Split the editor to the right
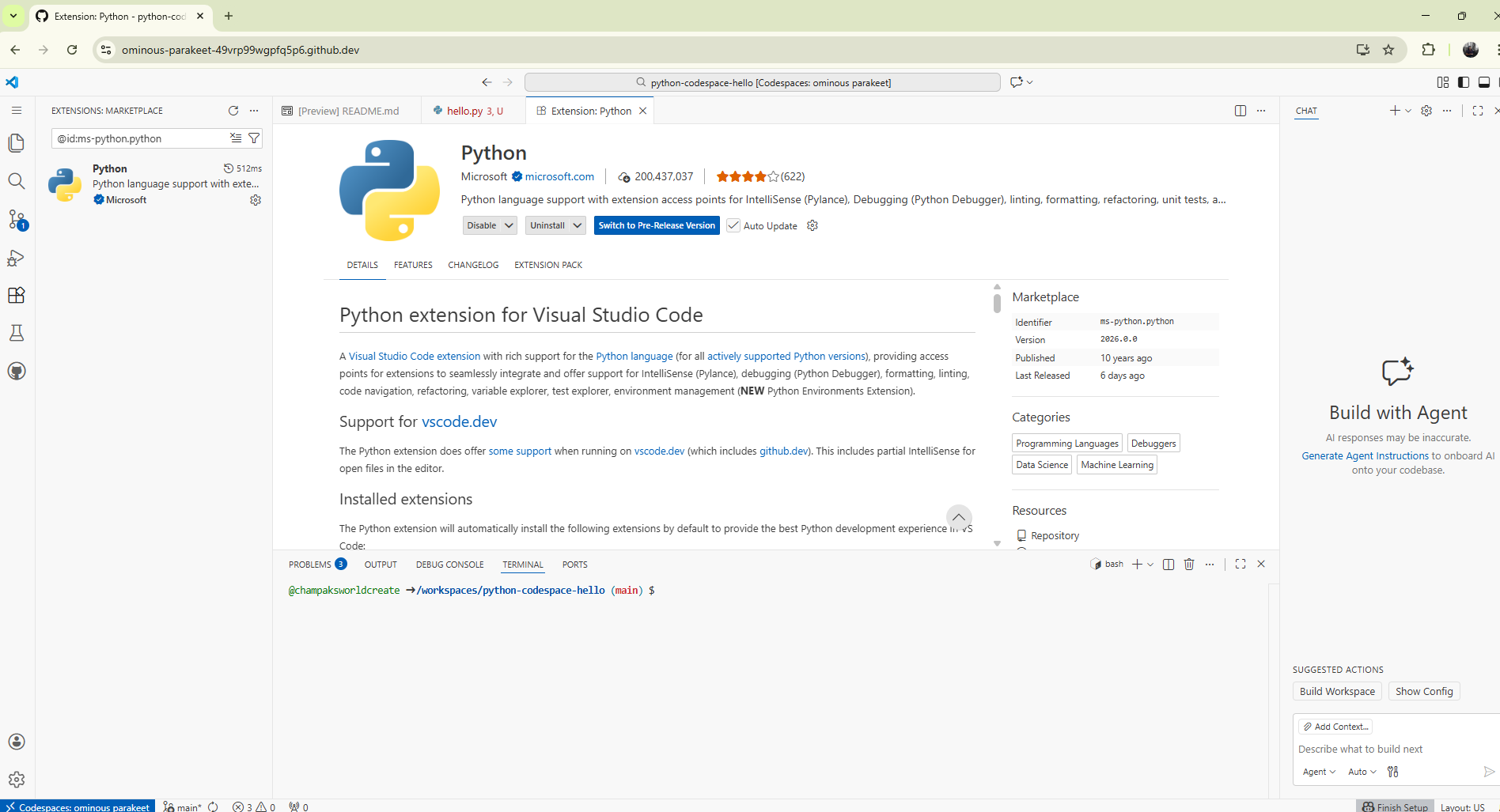The width and height of the screenshot is (1500, 812). pyautogui.click(x=1241, y=111)
